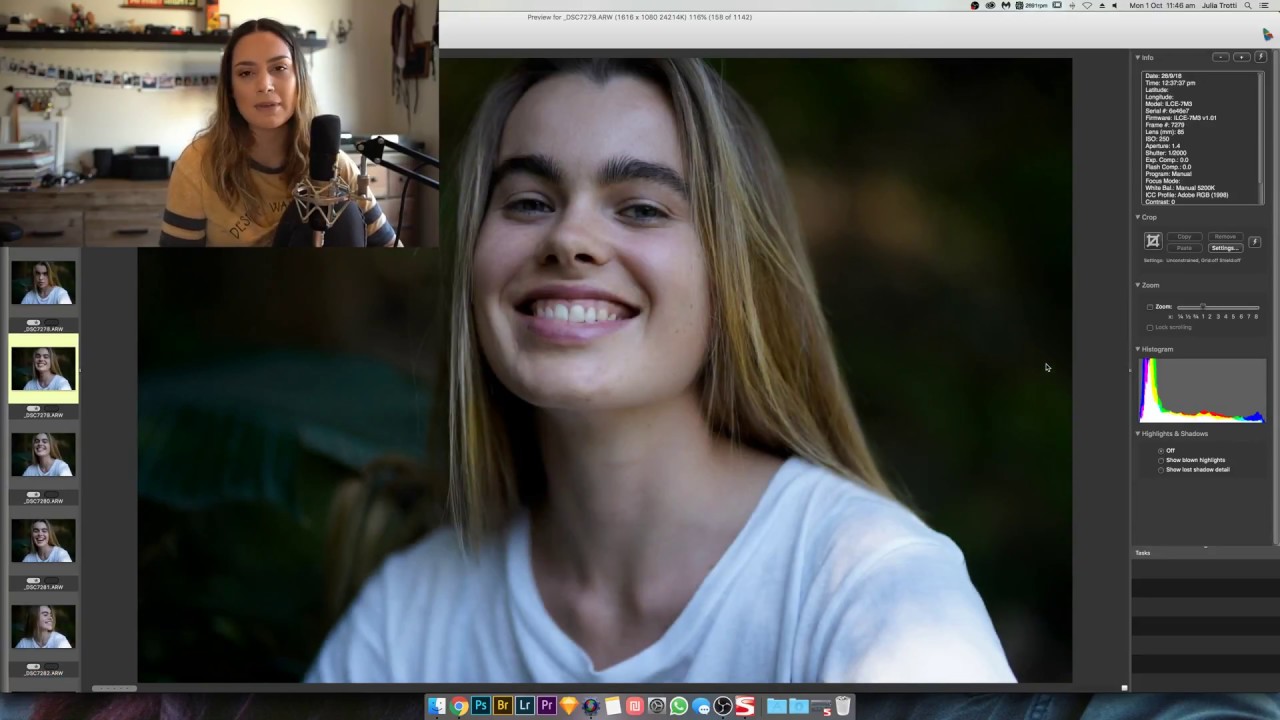Click the Julia Trotti user menu
The height and width of the screenshot is (720, 1280).
(1217, 5)
